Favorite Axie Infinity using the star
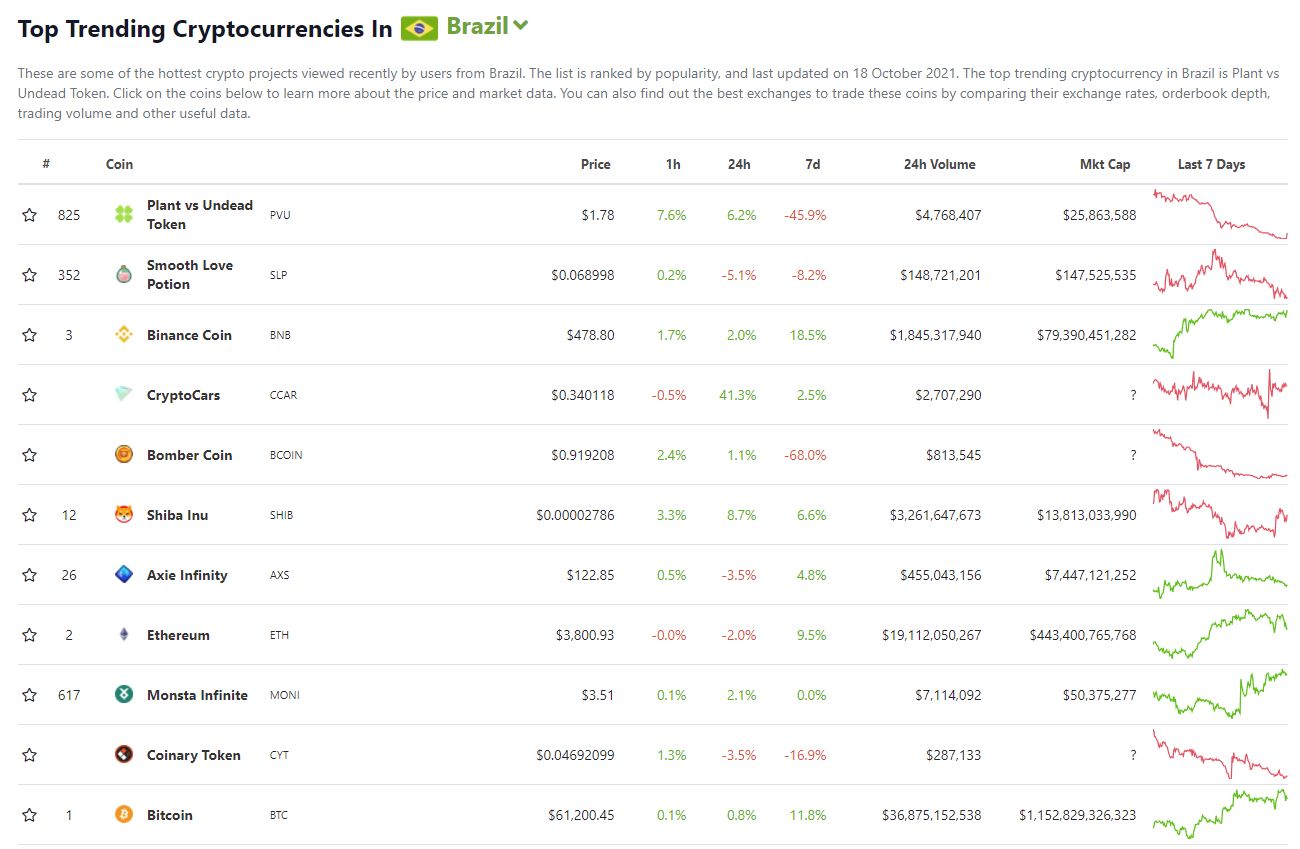This screenshot has width=1300, height=849. pyautogui.click(x=30, y=574)
